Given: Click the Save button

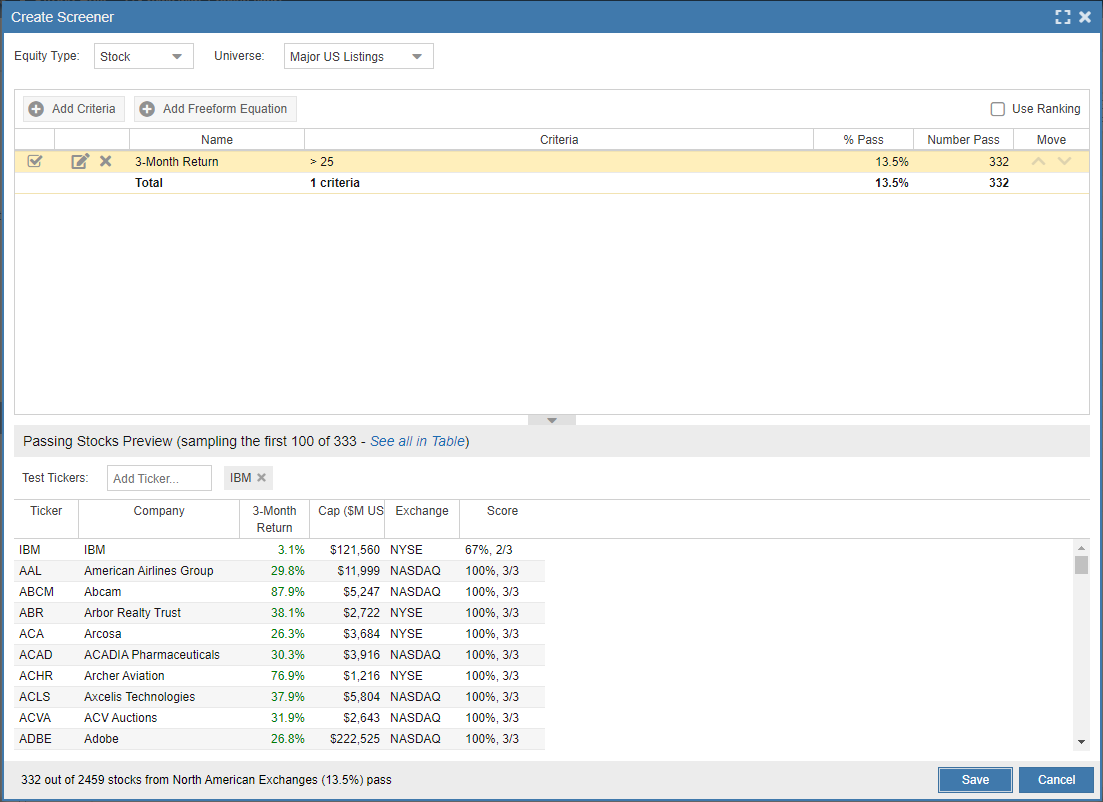Looking at the screenshot, I should [x=975, y=780].
